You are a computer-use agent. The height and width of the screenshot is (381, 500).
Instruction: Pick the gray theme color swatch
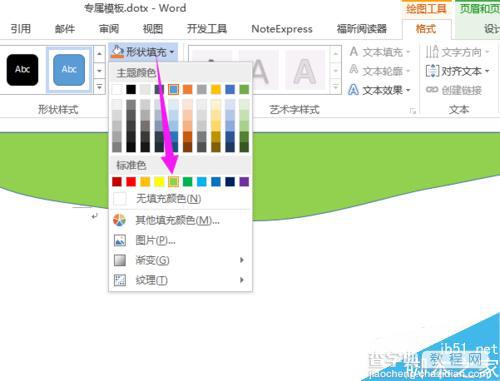click(201, 89)
